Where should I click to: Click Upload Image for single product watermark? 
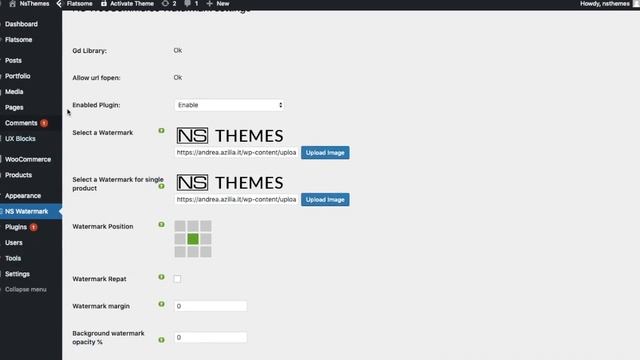coord(325,200)
